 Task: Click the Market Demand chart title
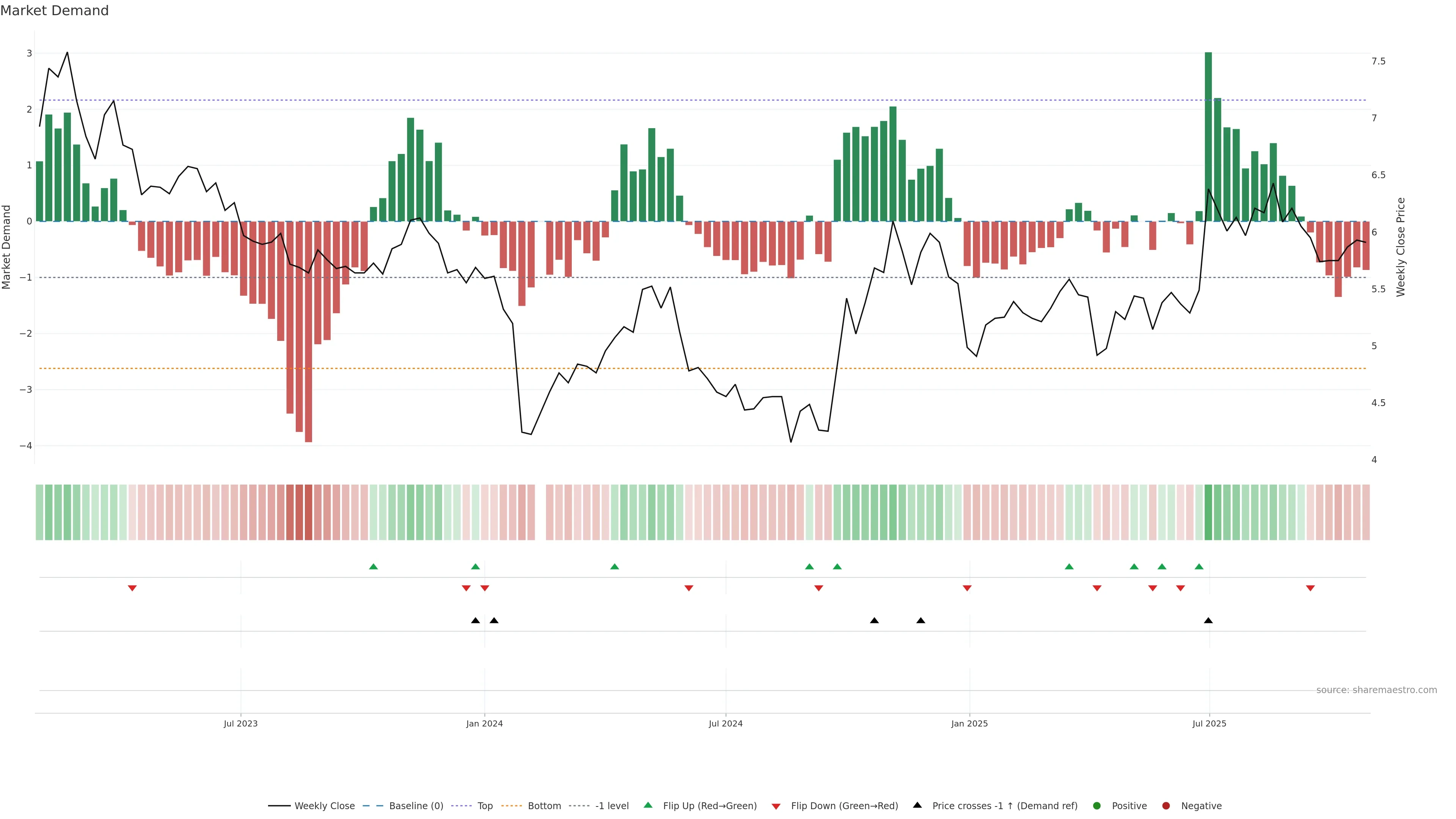[54, 11]
